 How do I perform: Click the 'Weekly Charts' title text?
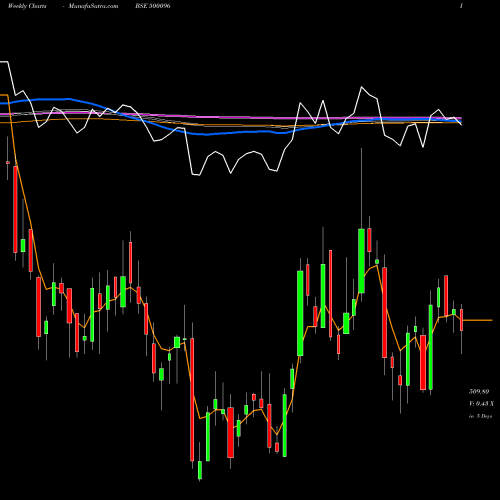27,6
